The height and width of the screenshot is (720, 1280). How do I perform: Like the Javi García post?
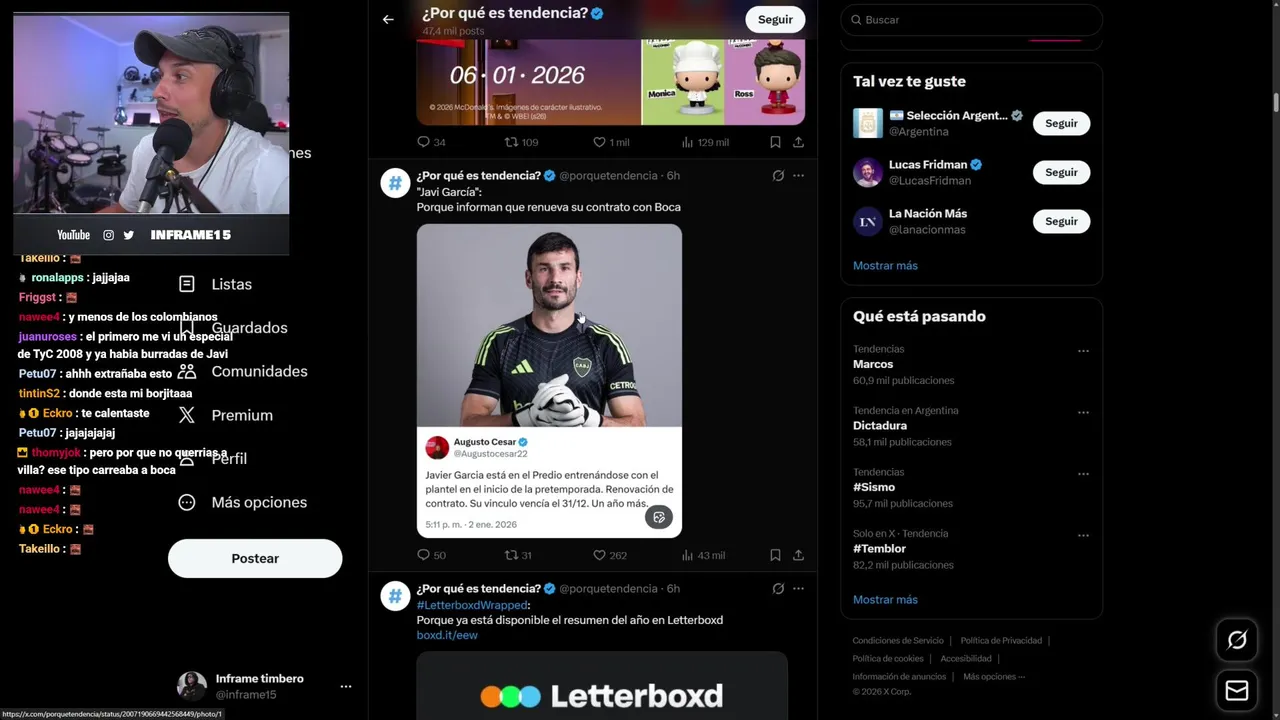[610, 555]
